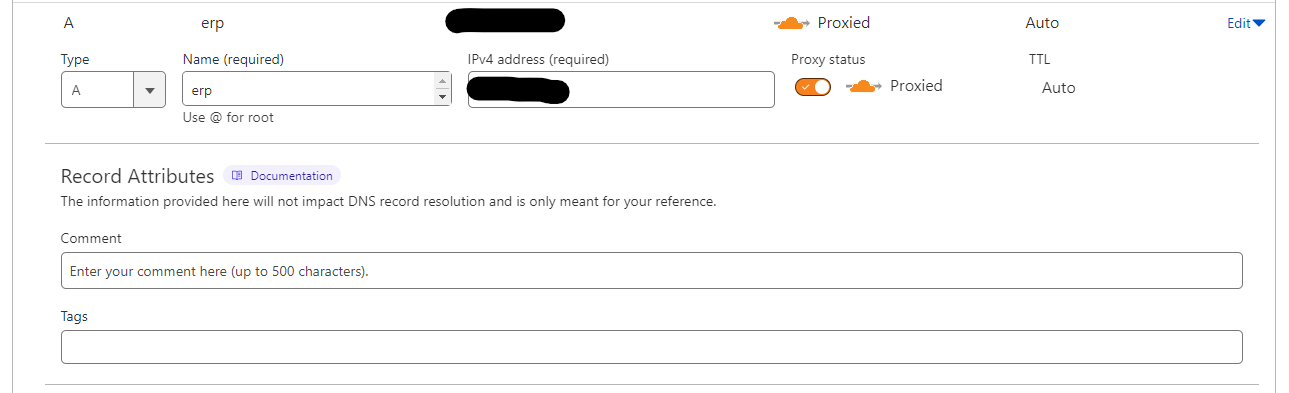Click the Proxied label in the record row
Image resolution: width=1289 pixels, height=393 pixels.
click(x=844, y=23)
